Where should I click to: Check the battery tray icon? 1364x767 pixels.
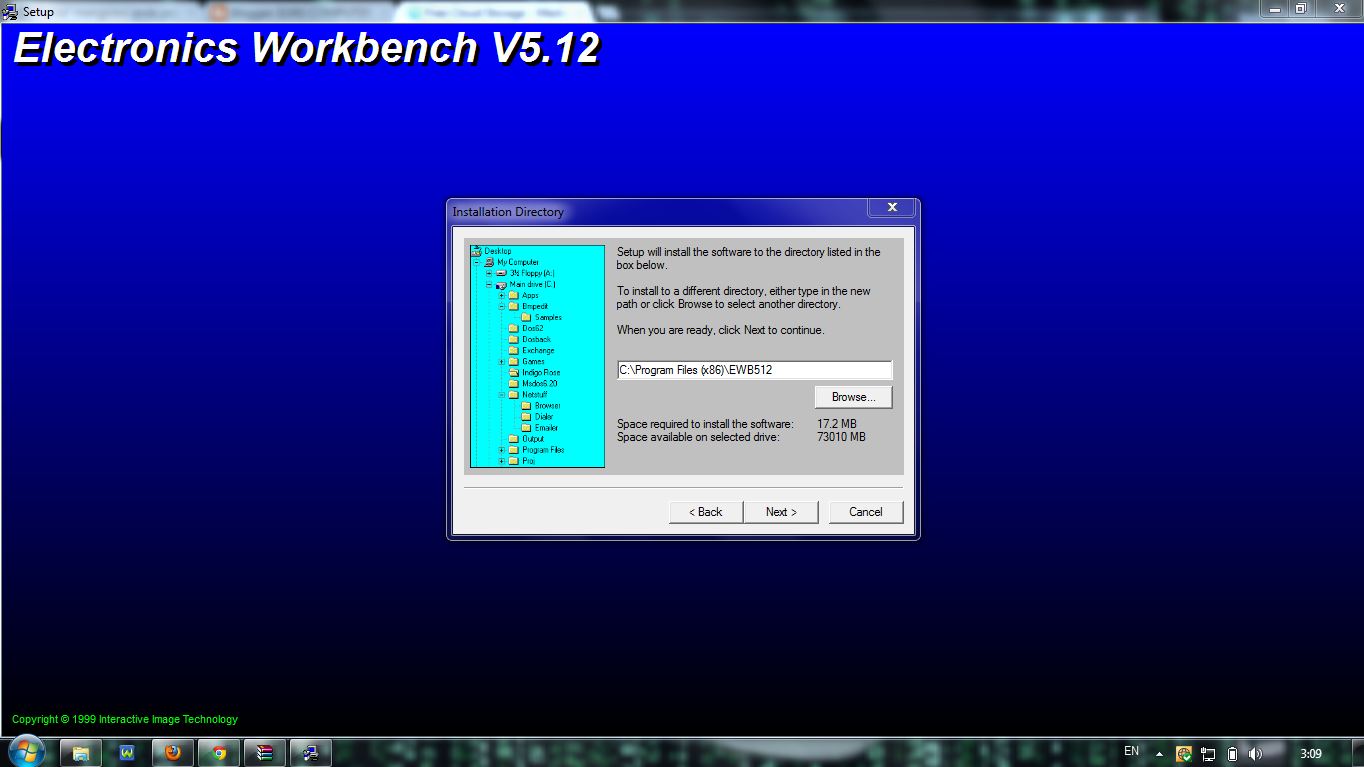pos(1232,753)
